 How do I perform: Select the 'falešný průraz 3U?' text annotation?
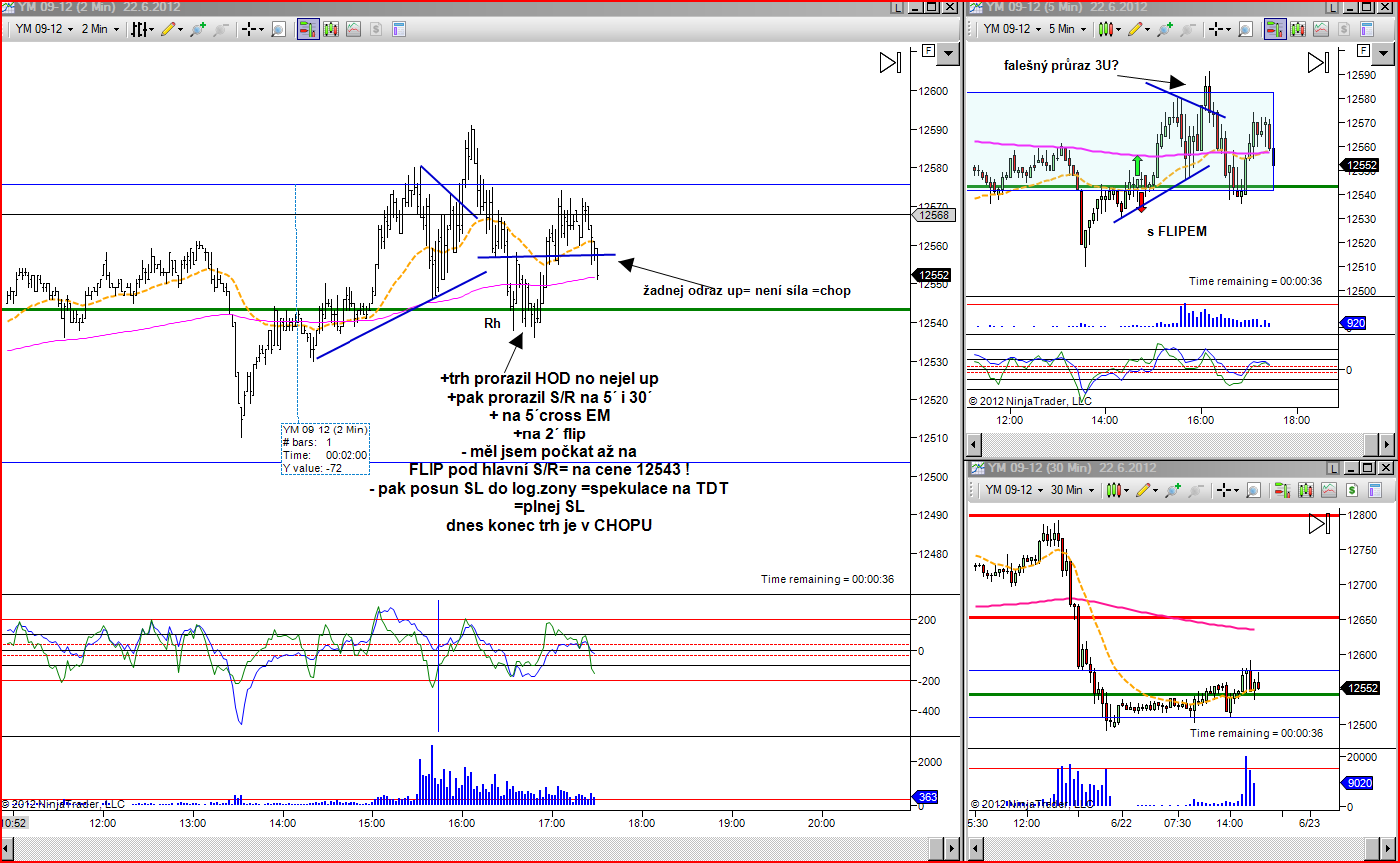[x=1060, y=66]
